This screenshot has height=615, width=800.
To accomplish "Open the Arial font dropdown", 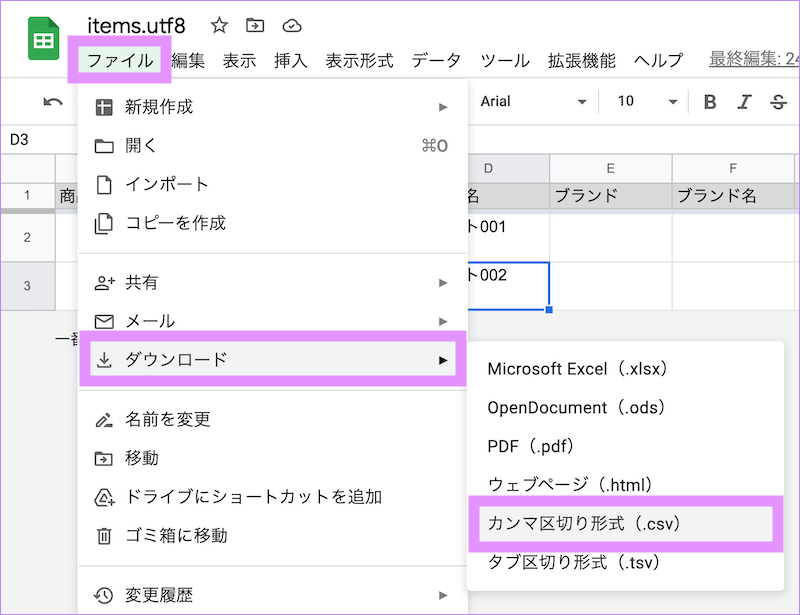I will [533, 102].
